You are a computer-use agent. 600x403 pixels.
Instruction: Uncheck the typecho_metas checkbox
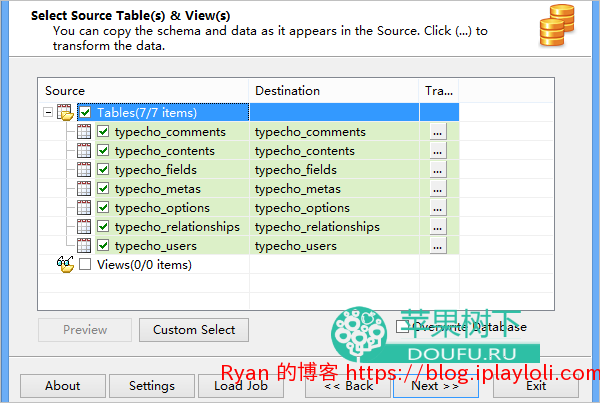point(103,188)
